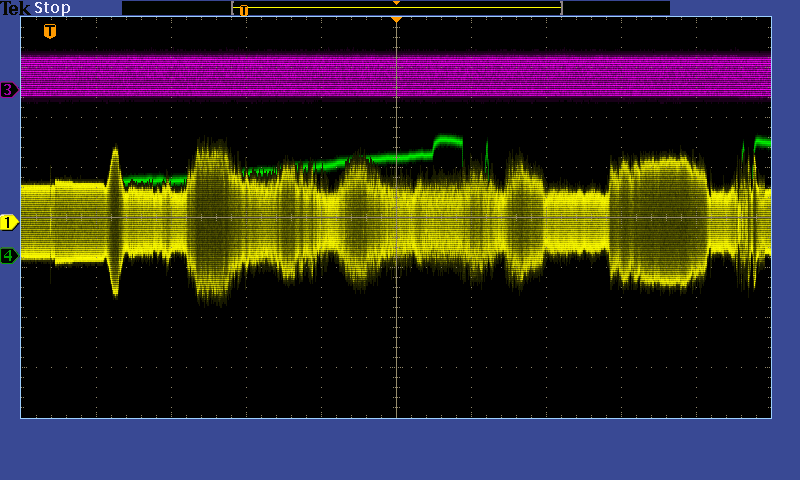Click the thin green spike right of center
Image resolution: width=800 pixels, height=480 pixels.
[487, 155]
